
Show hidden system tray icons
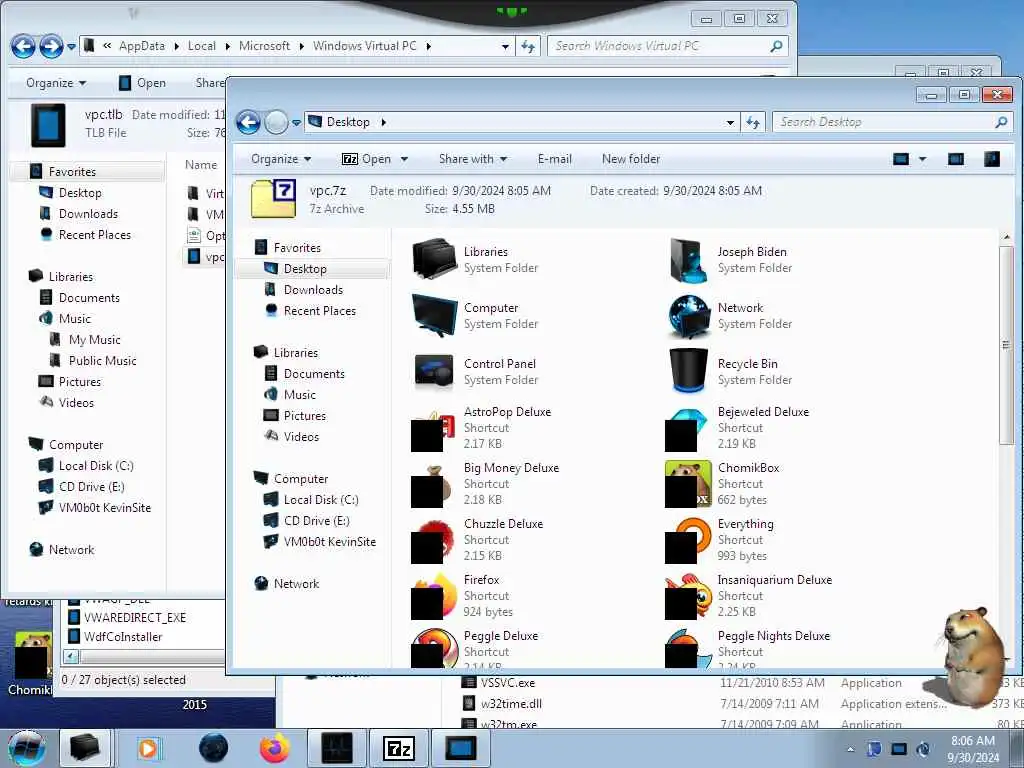click(850, 749)
